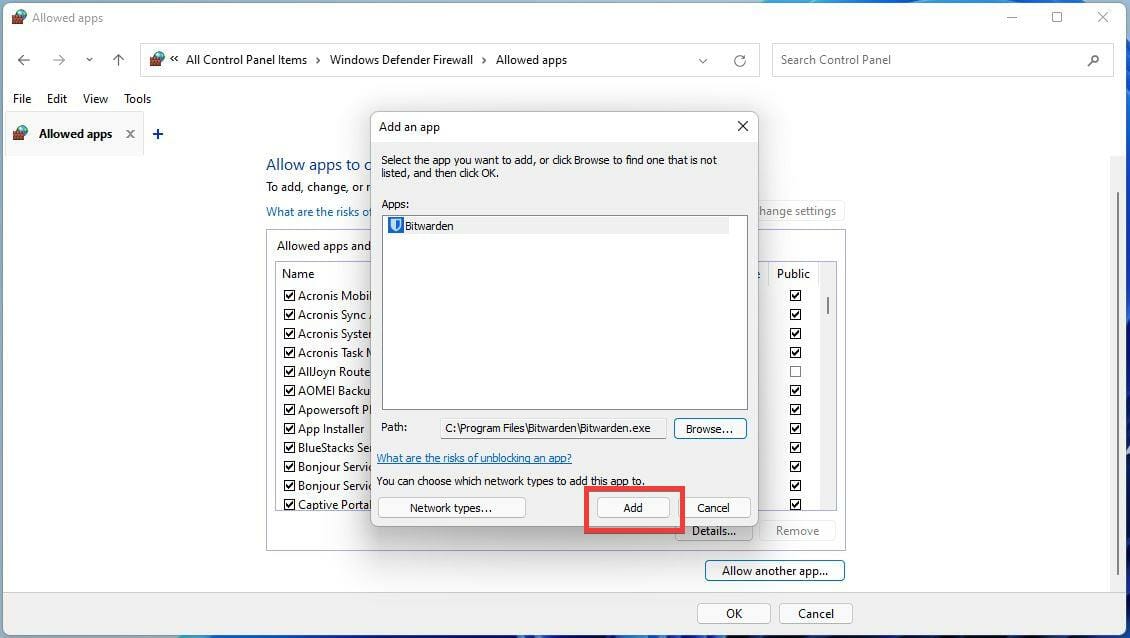Click the Add button in the dialog
The height and width of the screenshot is (638, 1130).
pos(633,508)
